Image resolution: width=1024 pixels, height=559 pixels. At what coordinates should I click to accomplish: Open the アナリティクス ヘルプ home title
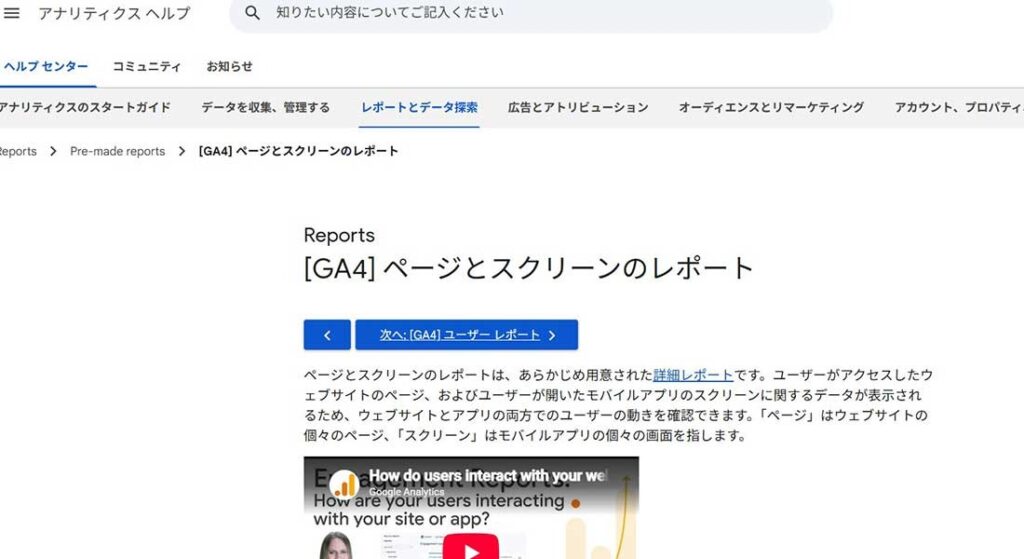114,13
